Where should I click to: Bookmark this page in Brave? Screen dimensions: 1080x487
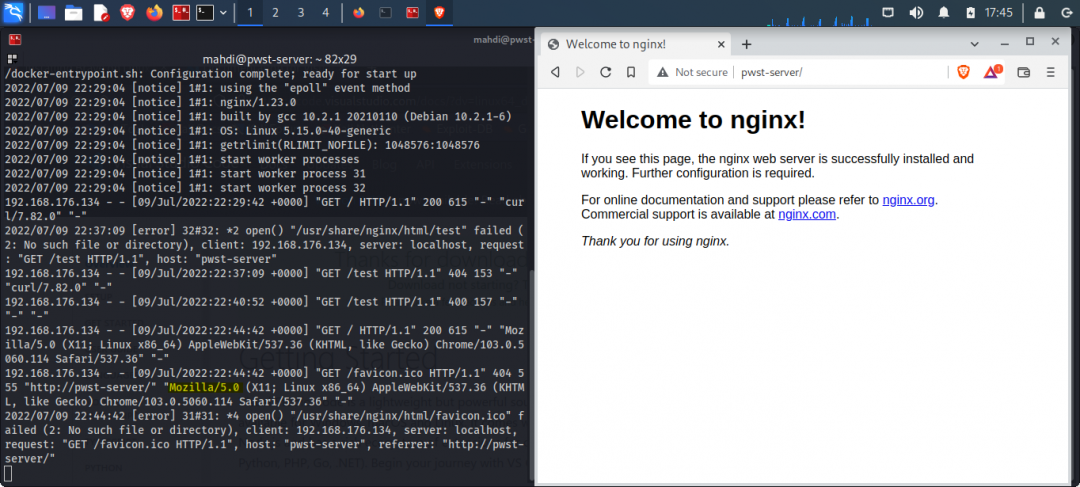[x=631, y=72]
